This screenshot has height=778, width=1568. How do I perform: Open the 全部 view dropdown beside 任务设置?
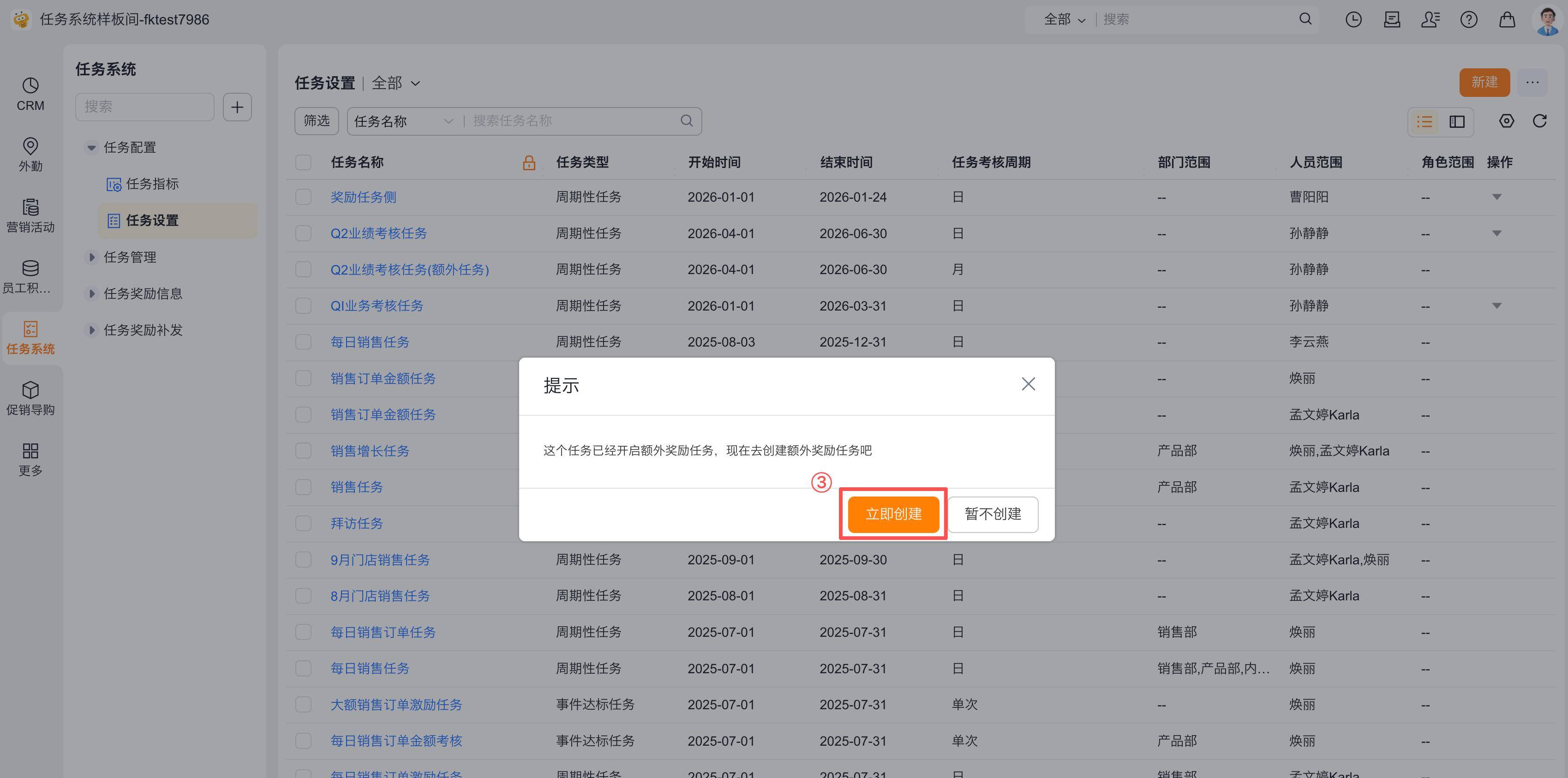click(x=396, y=84)
